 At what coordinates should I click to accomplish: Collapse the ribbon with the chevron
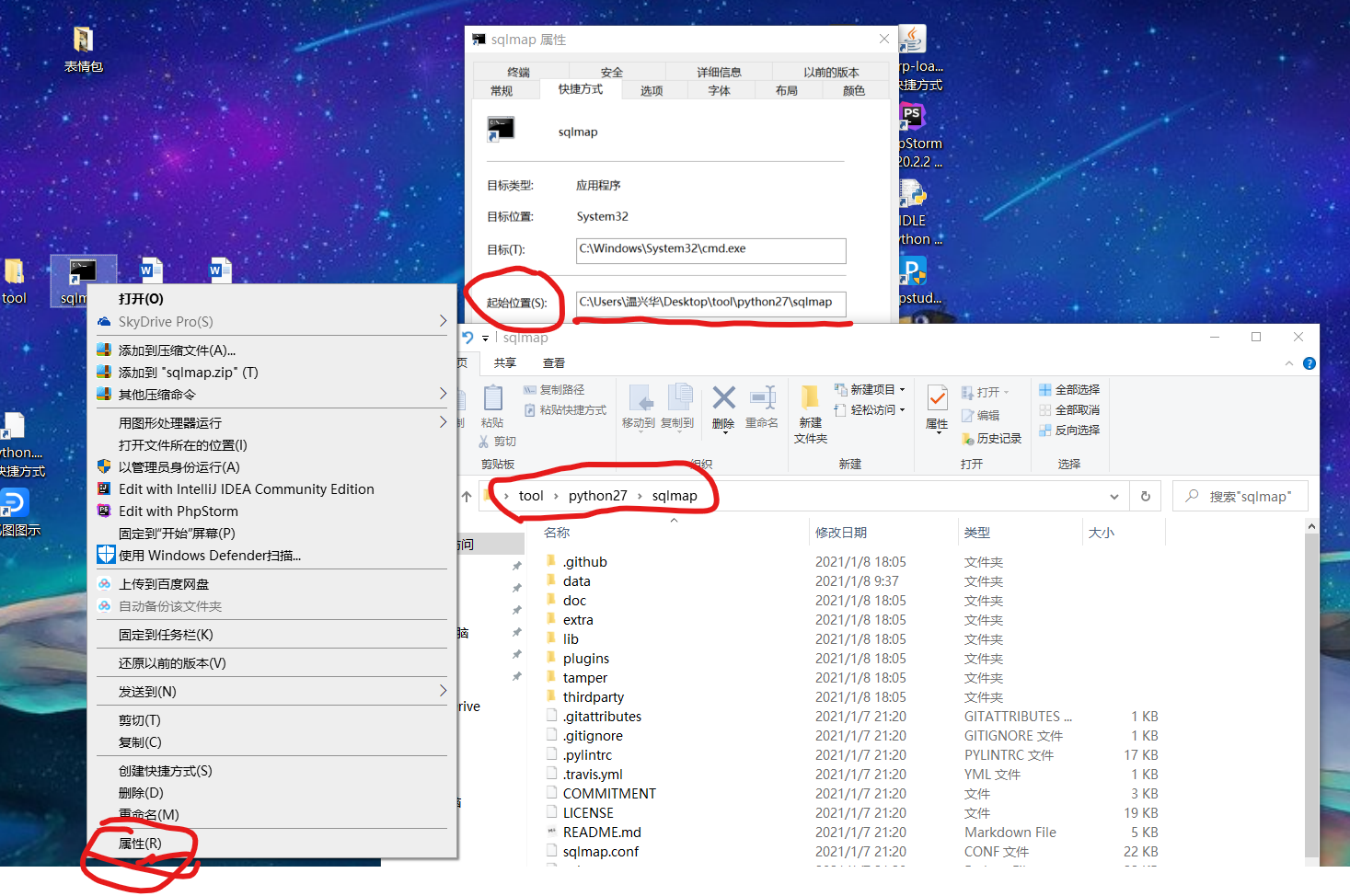(1289, 363)
